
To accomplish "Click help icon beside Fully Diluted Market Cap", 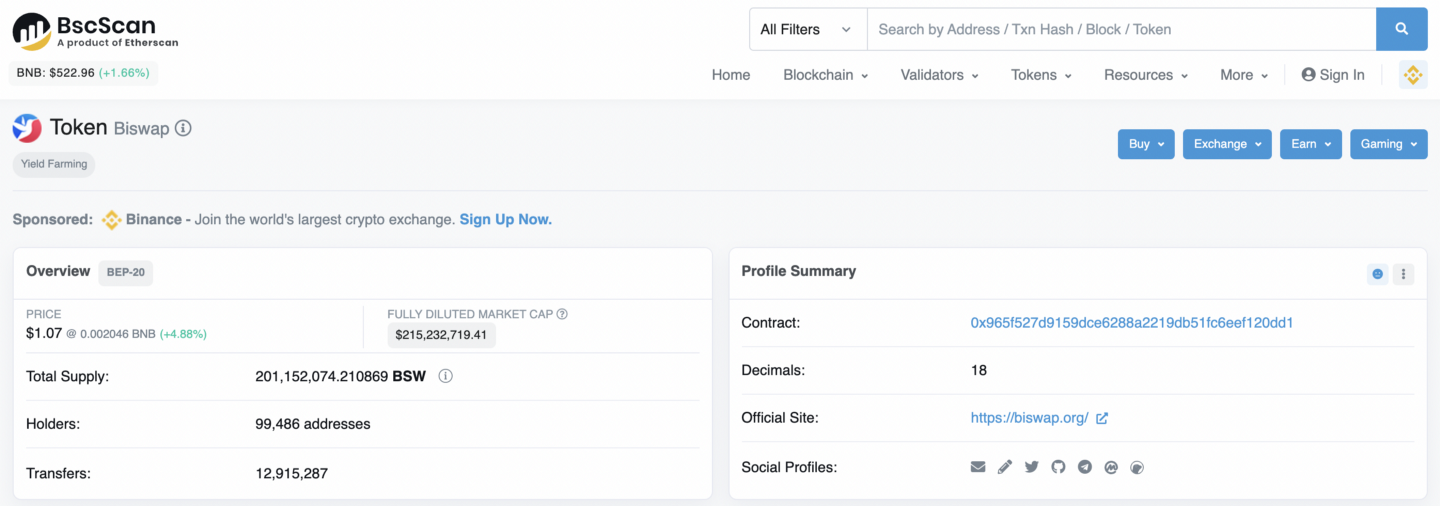I will click(x=562, y=314).
